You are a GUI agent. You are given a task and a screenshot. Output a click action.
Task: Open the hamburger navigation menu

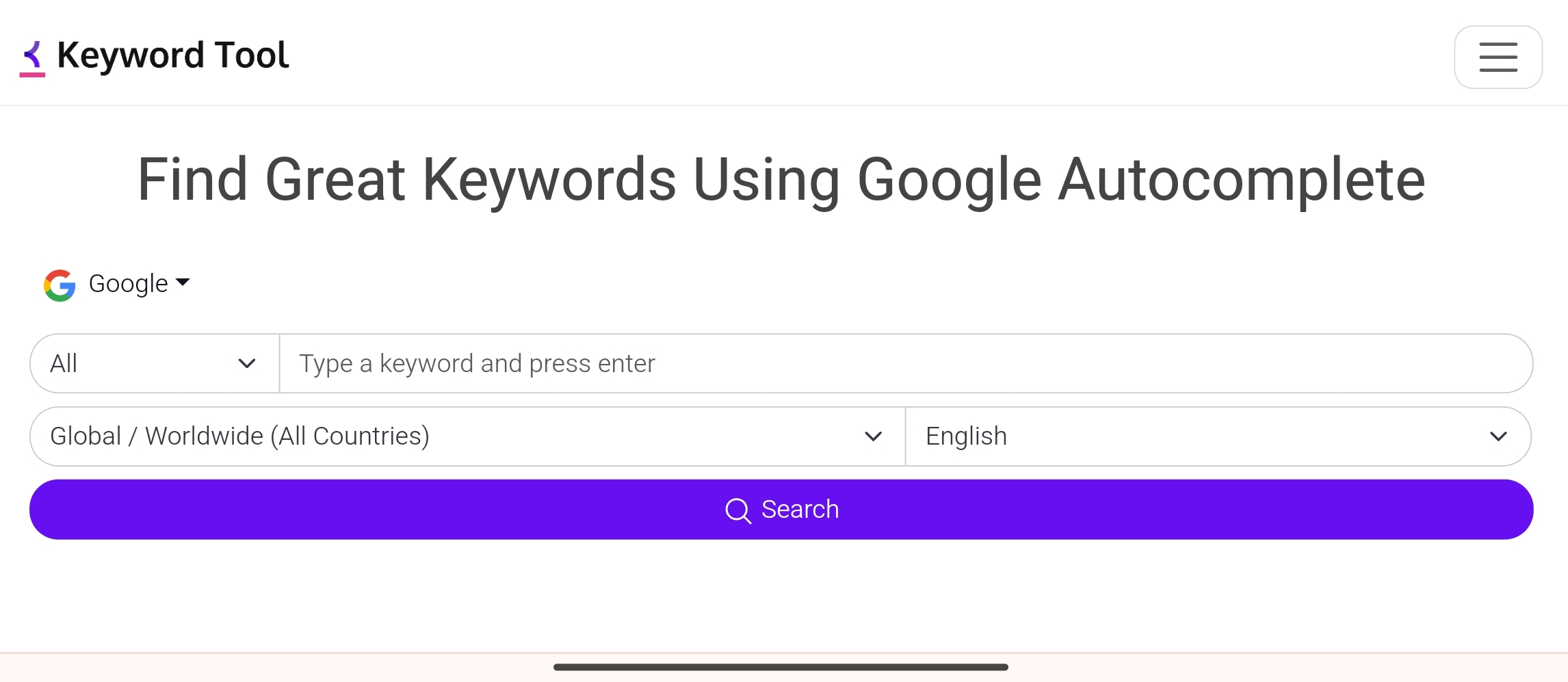click(1498, 57)
